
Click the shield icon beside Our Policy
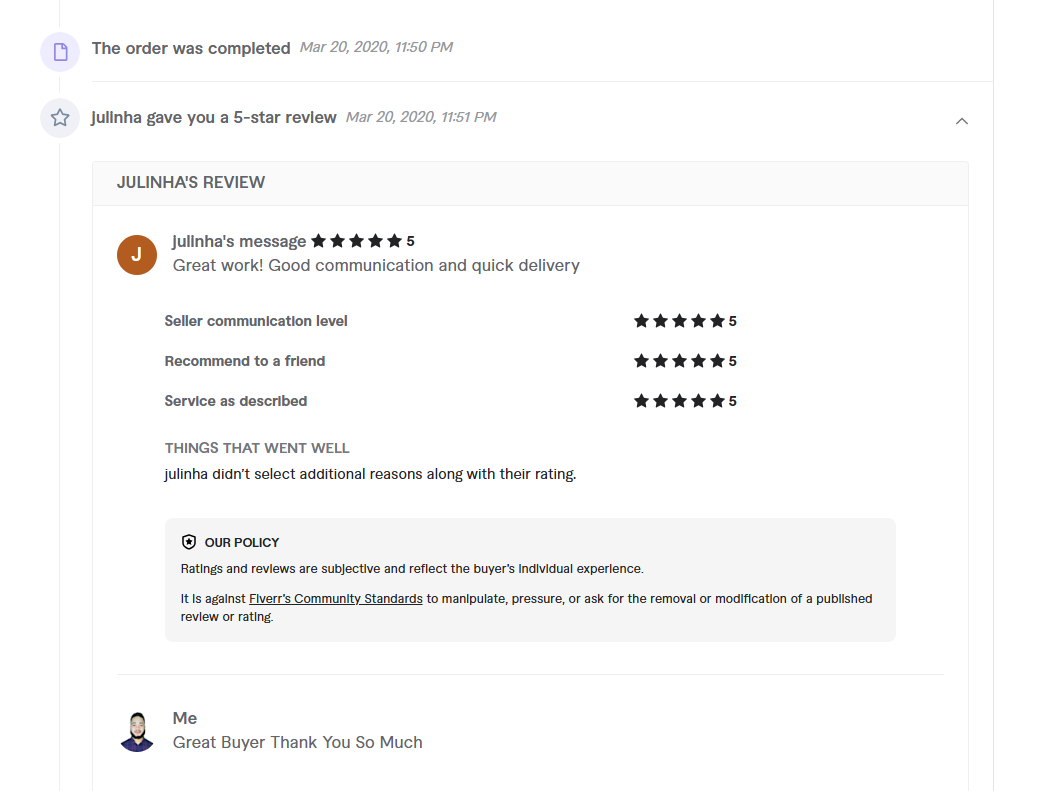pos(189,542)
